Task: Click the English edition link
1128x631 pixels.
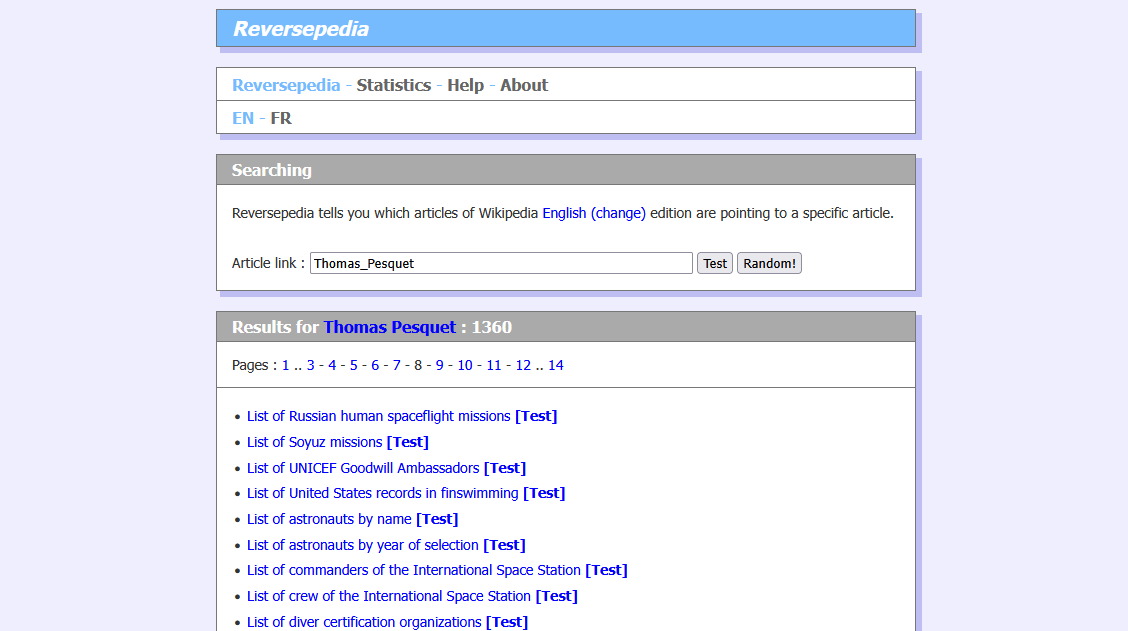Action: [x=564, y=213]
